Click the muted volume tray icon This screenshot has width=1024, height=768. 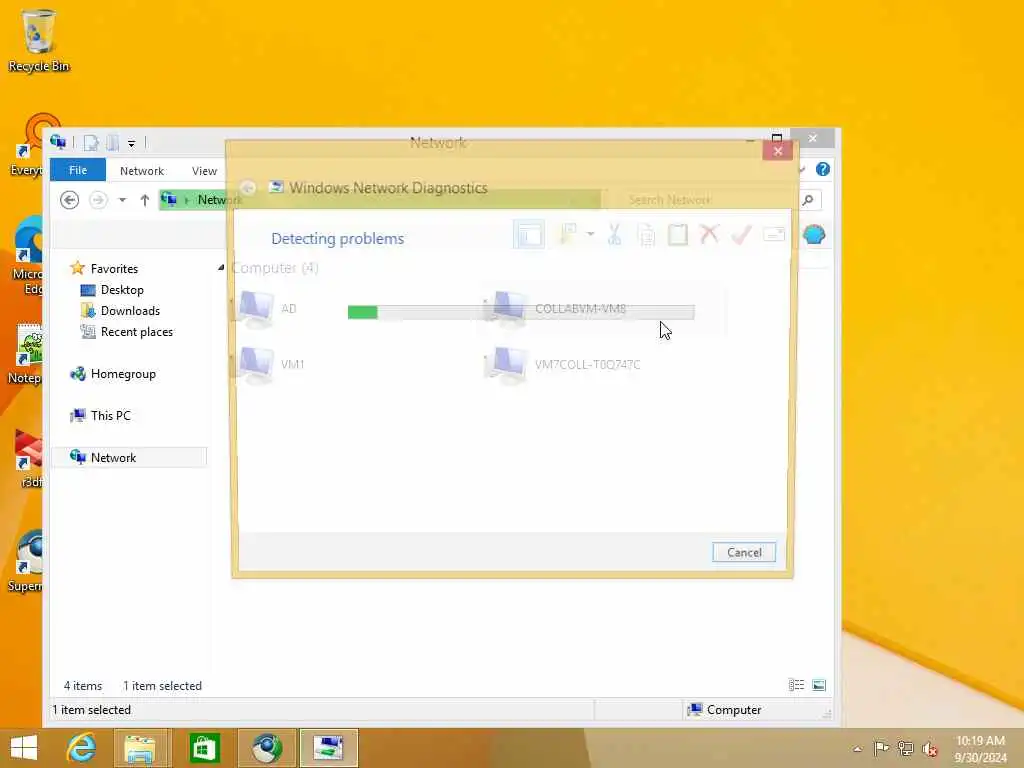point(929,749)
